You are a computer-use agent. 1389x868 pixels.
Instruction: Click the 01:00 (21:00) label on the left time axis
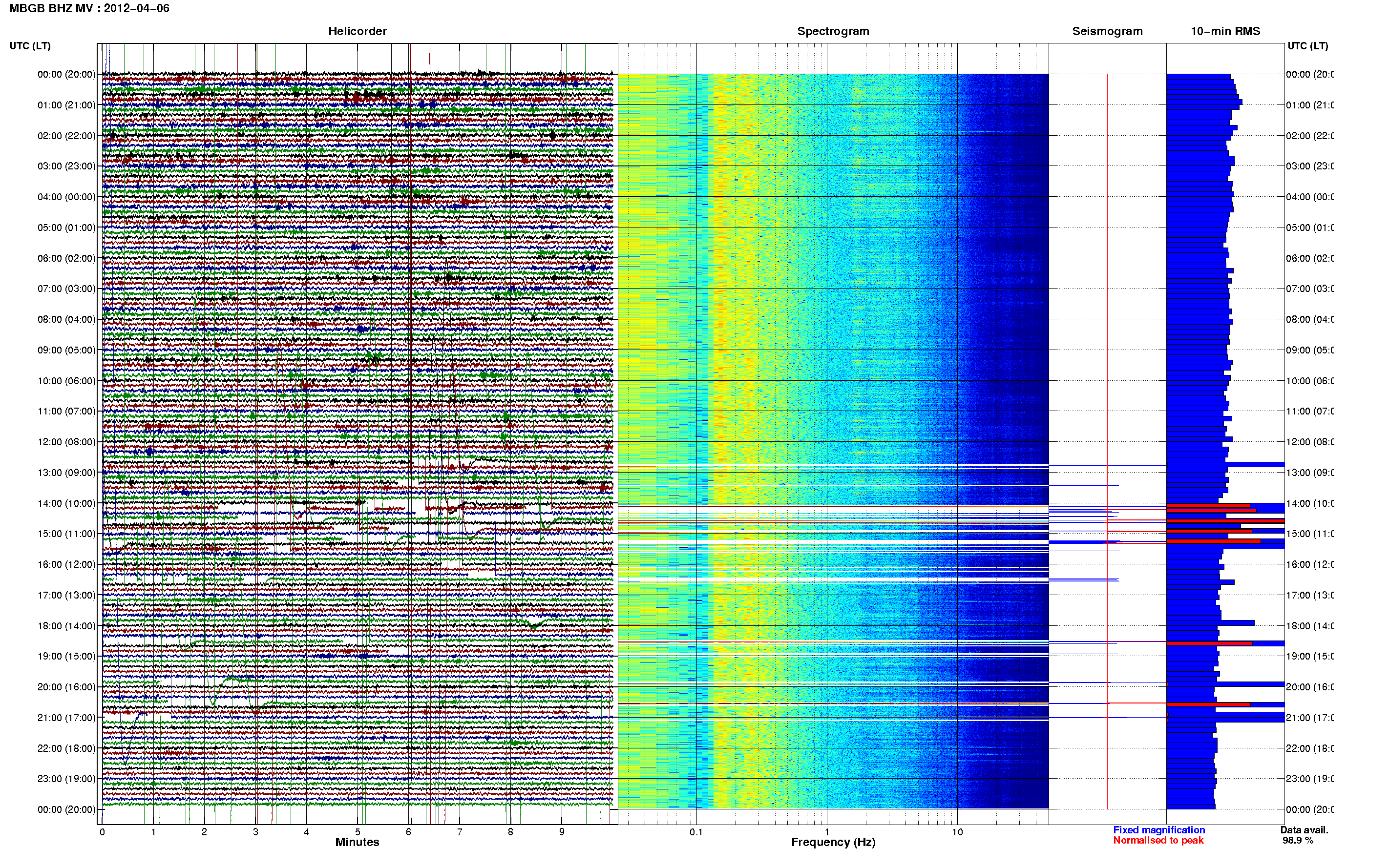click(66, 105)
